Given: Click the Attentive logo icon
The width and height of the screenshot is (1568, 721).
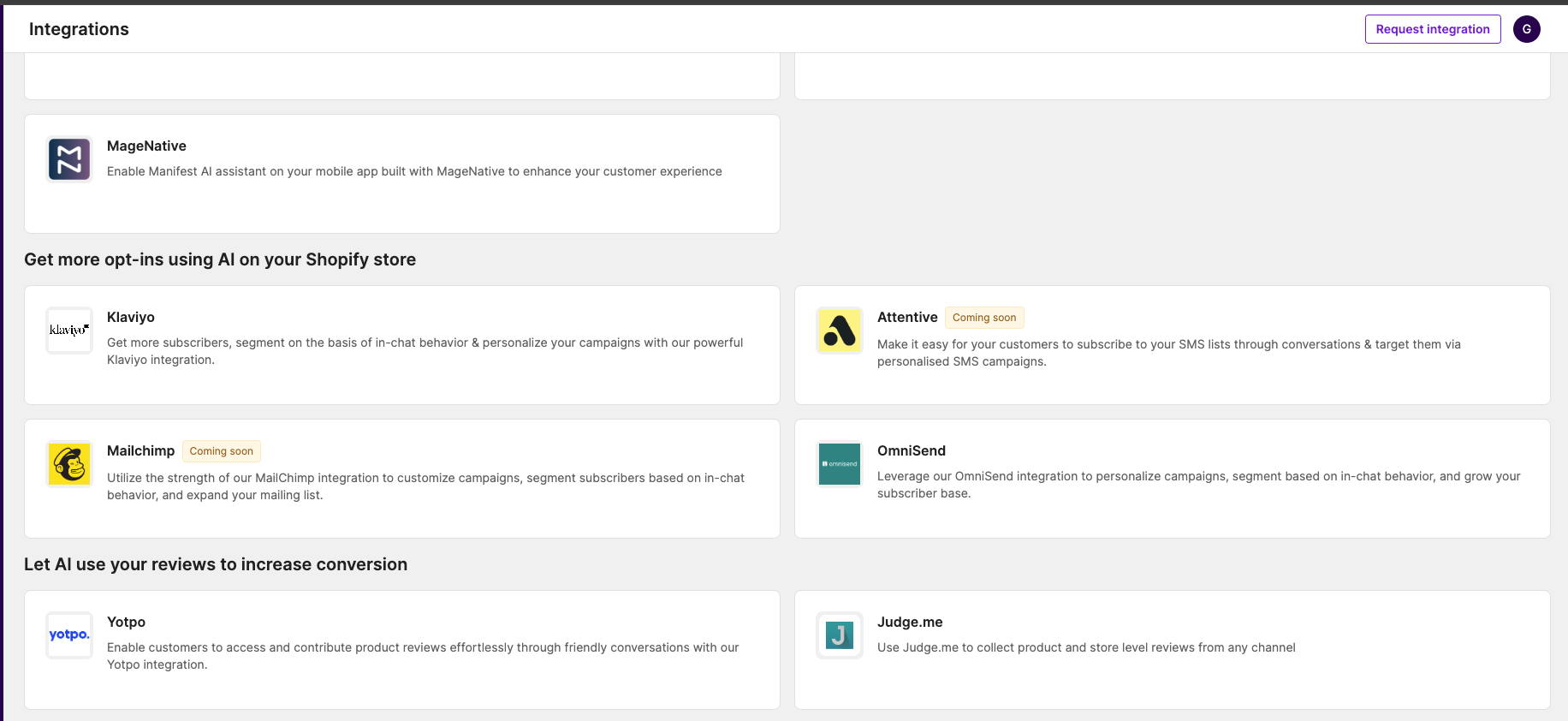Looking at the screenshot, I should pyautogui.click(x=840, y=331).
